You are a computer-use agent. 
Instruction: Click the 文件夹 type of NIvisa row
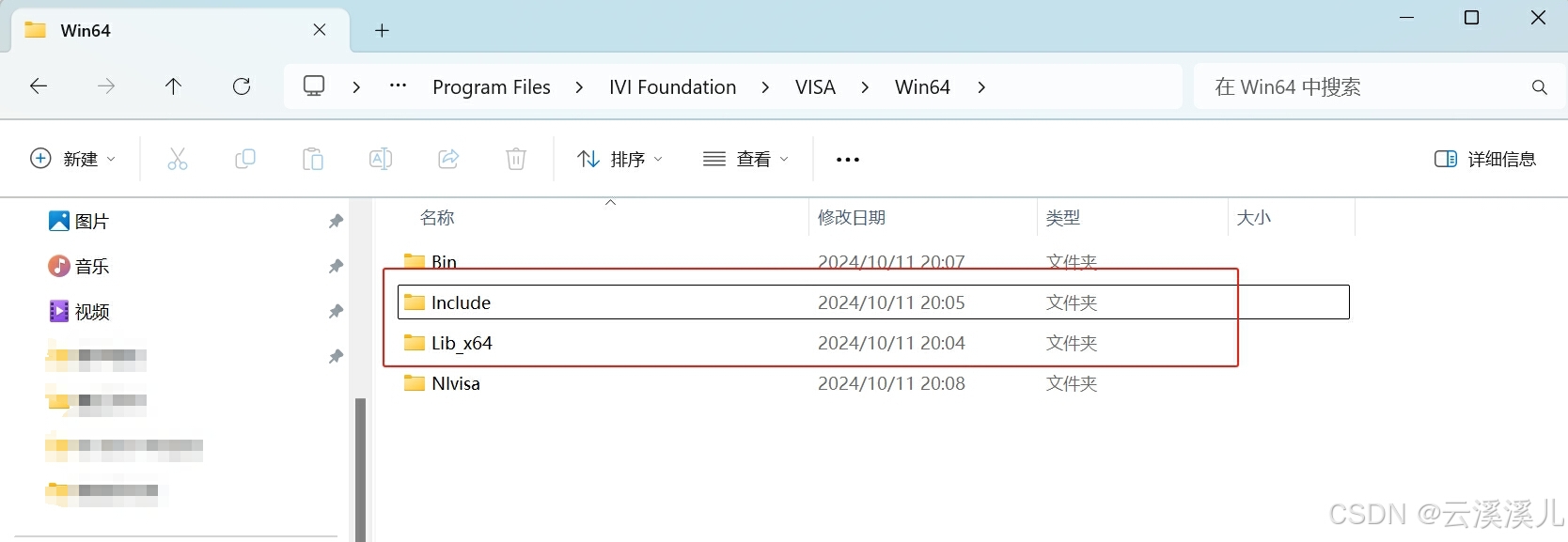1072,383
